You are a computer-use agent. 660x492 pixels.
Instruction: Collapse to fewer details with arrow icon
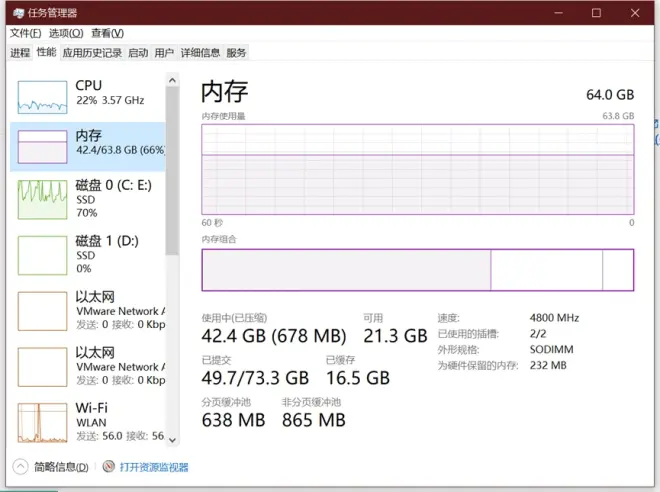pos(20,467)
